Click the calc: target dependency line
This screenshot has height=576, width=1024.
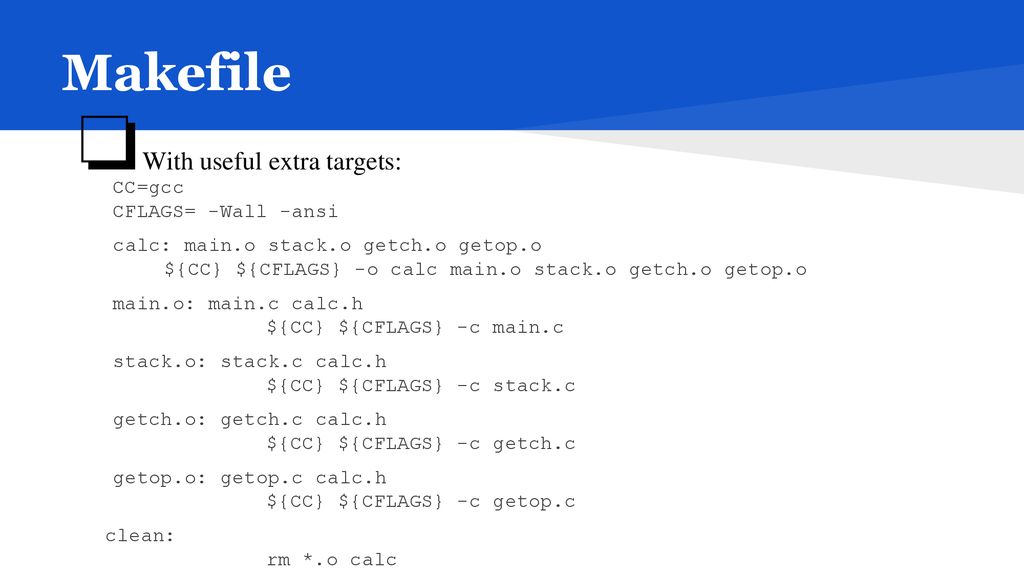pos(327,246)
